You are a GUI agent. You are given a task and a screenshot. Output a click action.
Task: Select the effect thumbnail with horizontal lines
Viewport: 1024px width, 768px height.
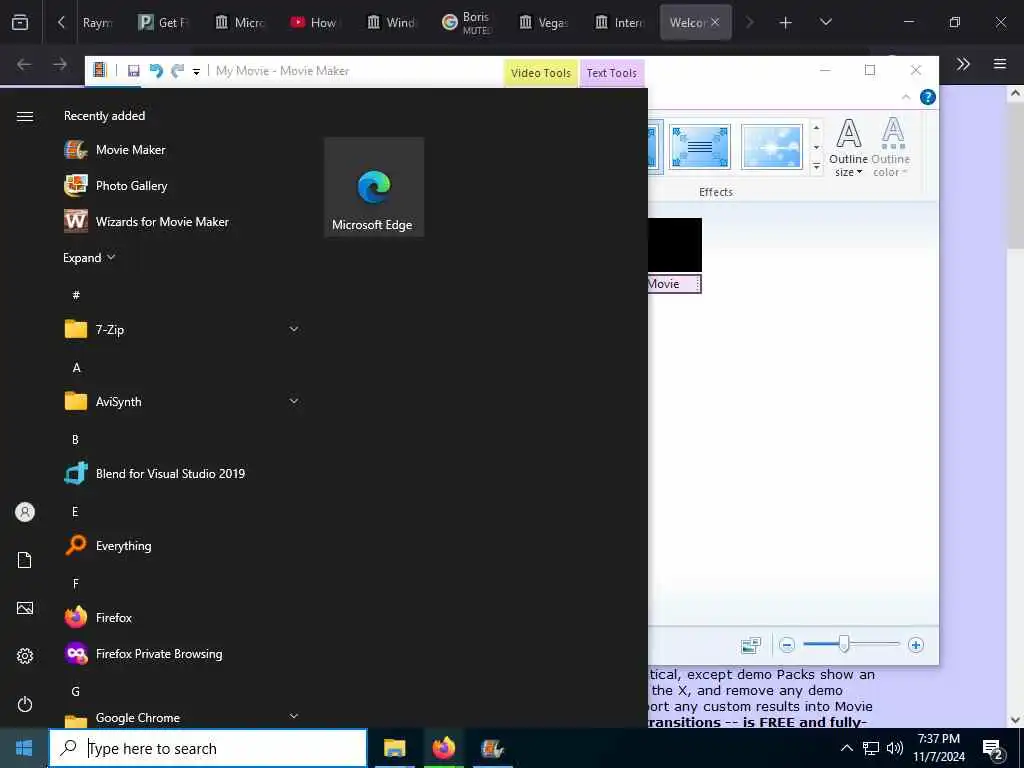click(699, 146)
